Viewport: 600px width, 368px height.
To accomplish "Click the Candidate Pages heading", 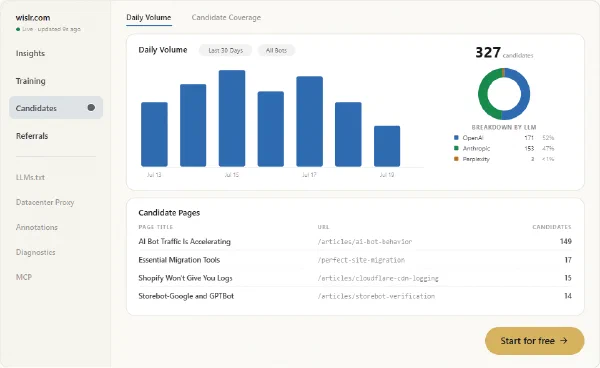I will pyautogui.click(x=169, y=213).
